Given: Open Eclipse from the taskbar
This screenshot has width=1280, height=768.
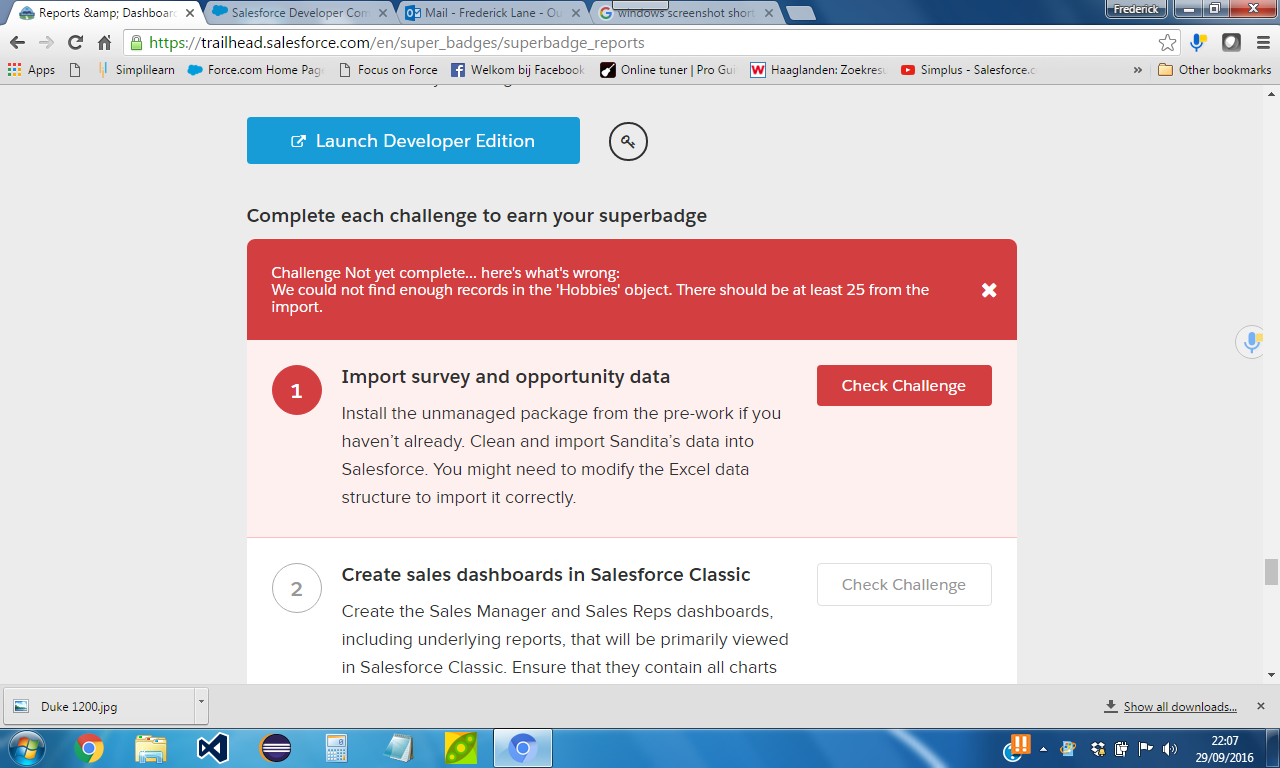Looking at the screenshot, I should point(275,748).
